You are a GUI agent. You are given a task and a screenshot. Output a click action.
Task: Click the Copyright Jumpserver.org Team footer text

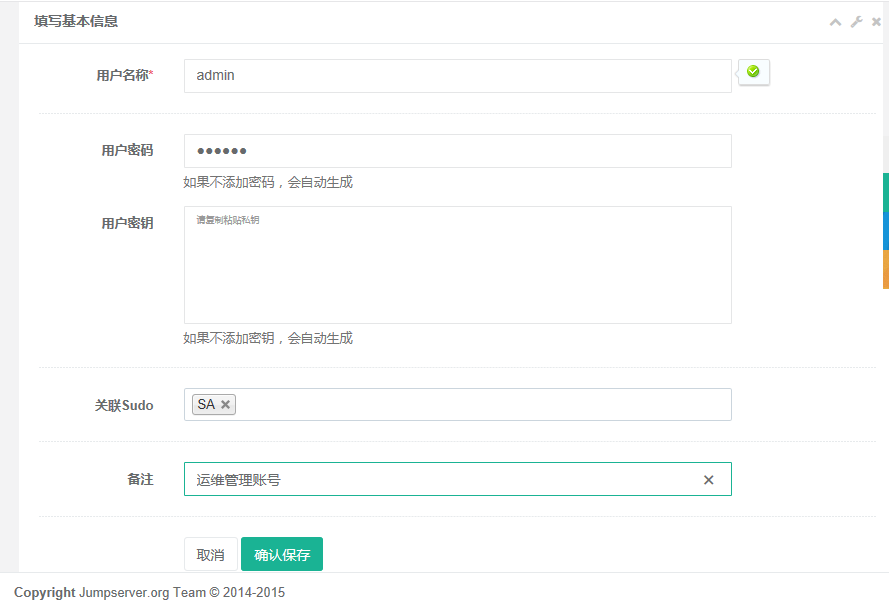pos(149,592)
